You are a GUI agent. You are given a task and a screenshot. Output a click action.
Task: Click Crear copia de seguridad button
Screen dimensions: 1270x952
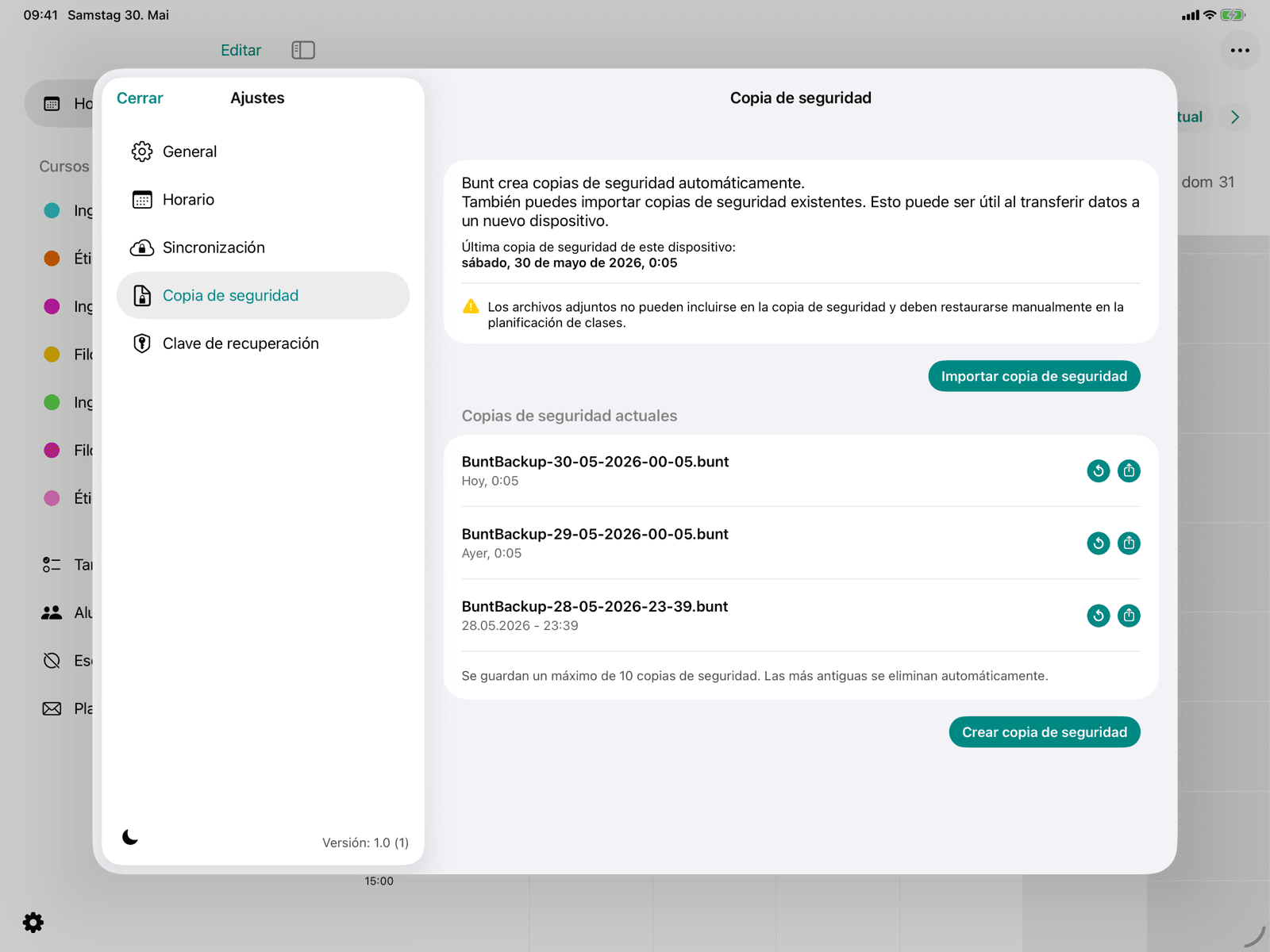click(1045, 732)
